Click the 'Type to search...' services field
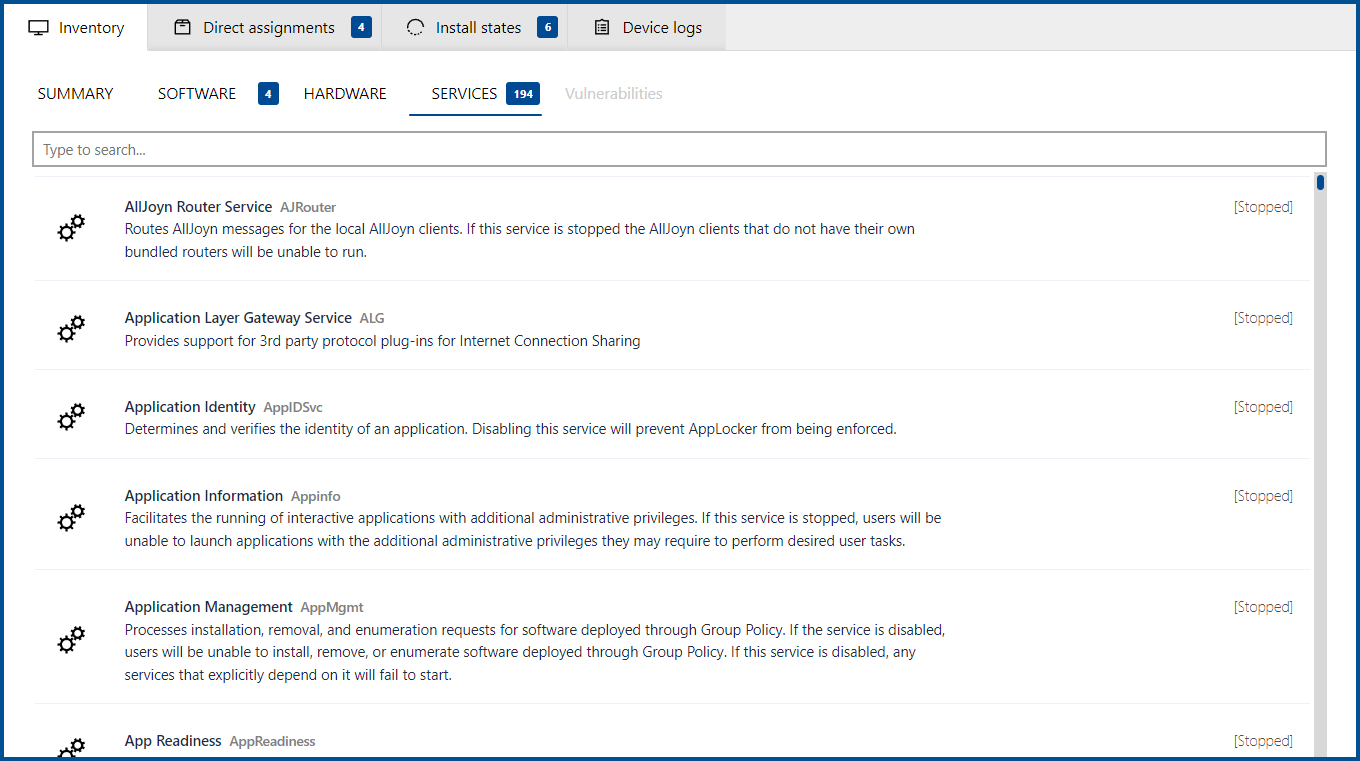Image resolution: width=1360 pixels, height=761 pixels. 679,150
